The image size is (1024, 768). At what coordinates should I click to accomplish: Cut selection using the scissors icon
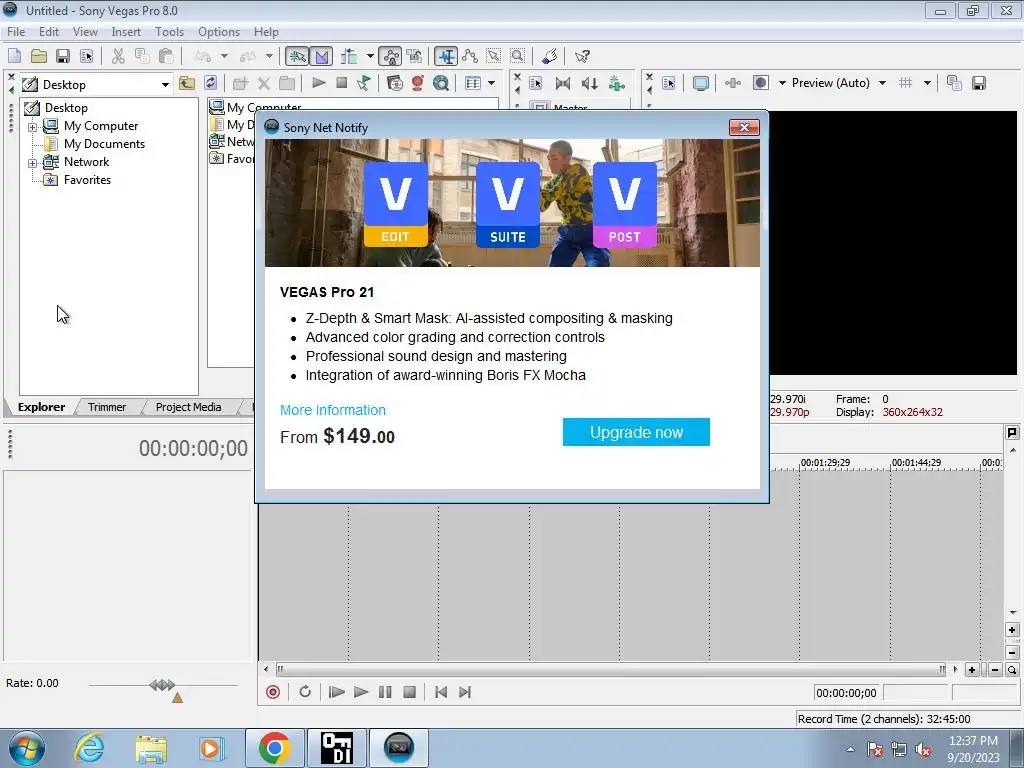click(x=118, y=56)
